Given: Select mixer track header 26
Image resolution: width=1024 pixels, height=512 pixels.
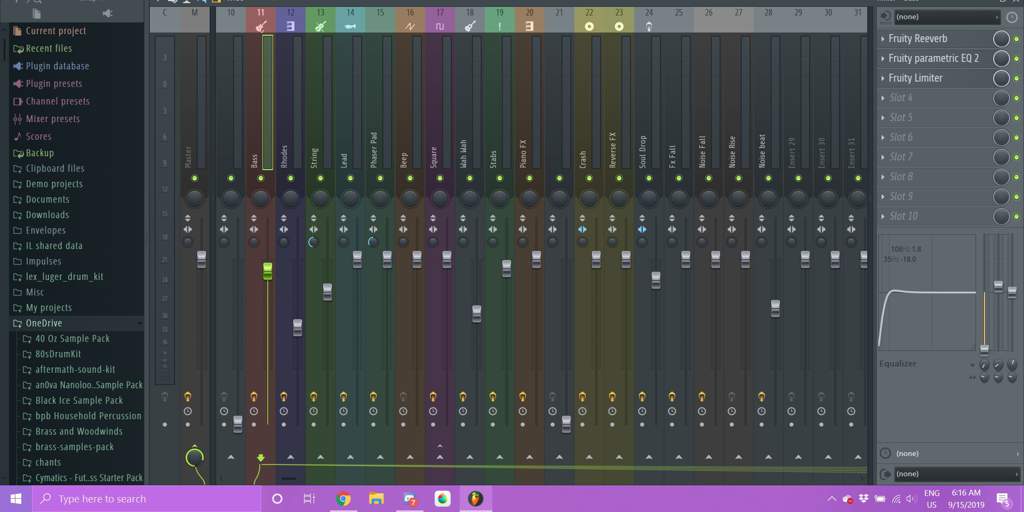Looking at the screenshot, I should pyautogui.click(x=709, y=20).
